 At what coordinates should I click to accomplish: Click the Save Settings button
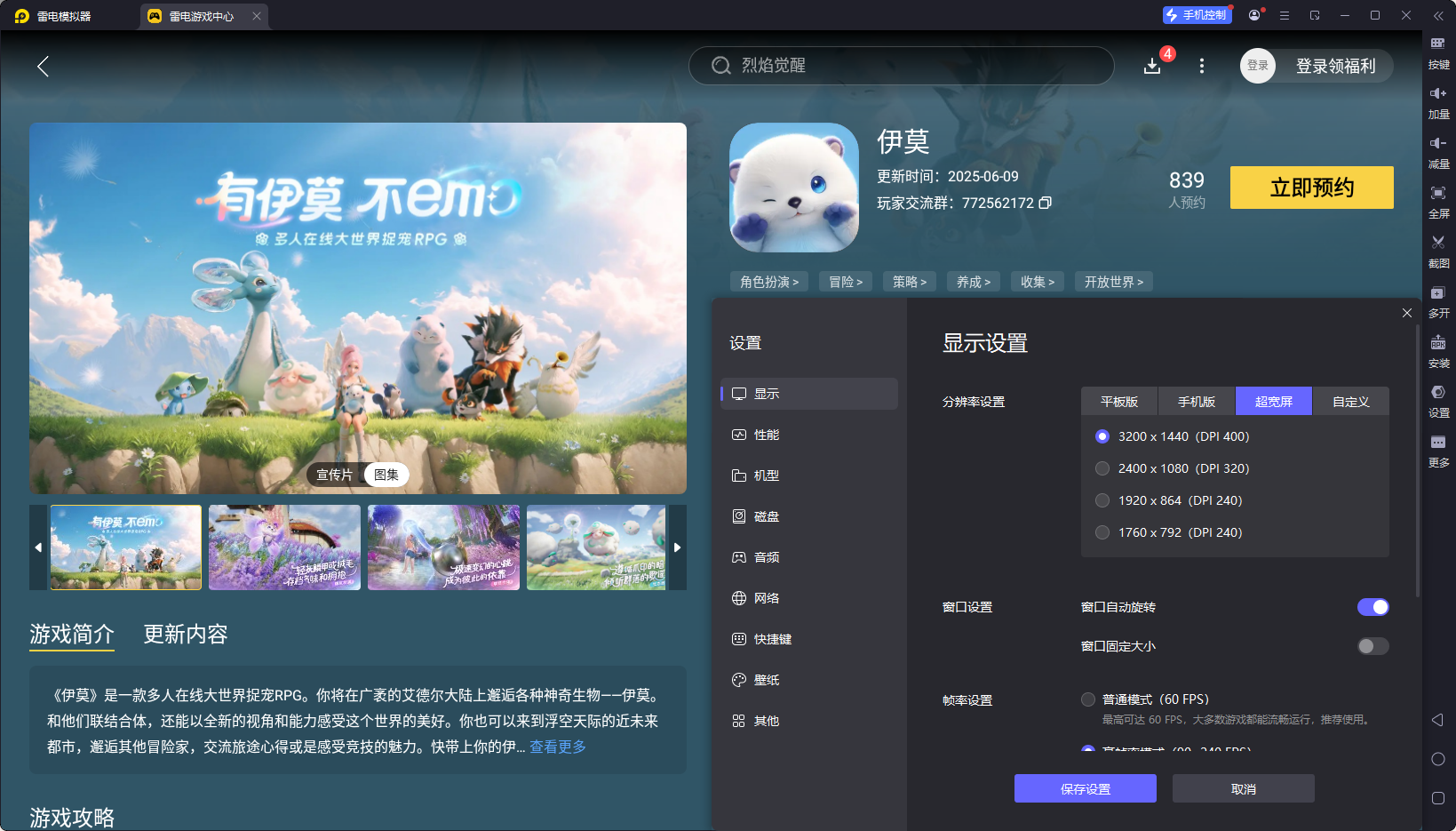click(x=1085, y=788)
